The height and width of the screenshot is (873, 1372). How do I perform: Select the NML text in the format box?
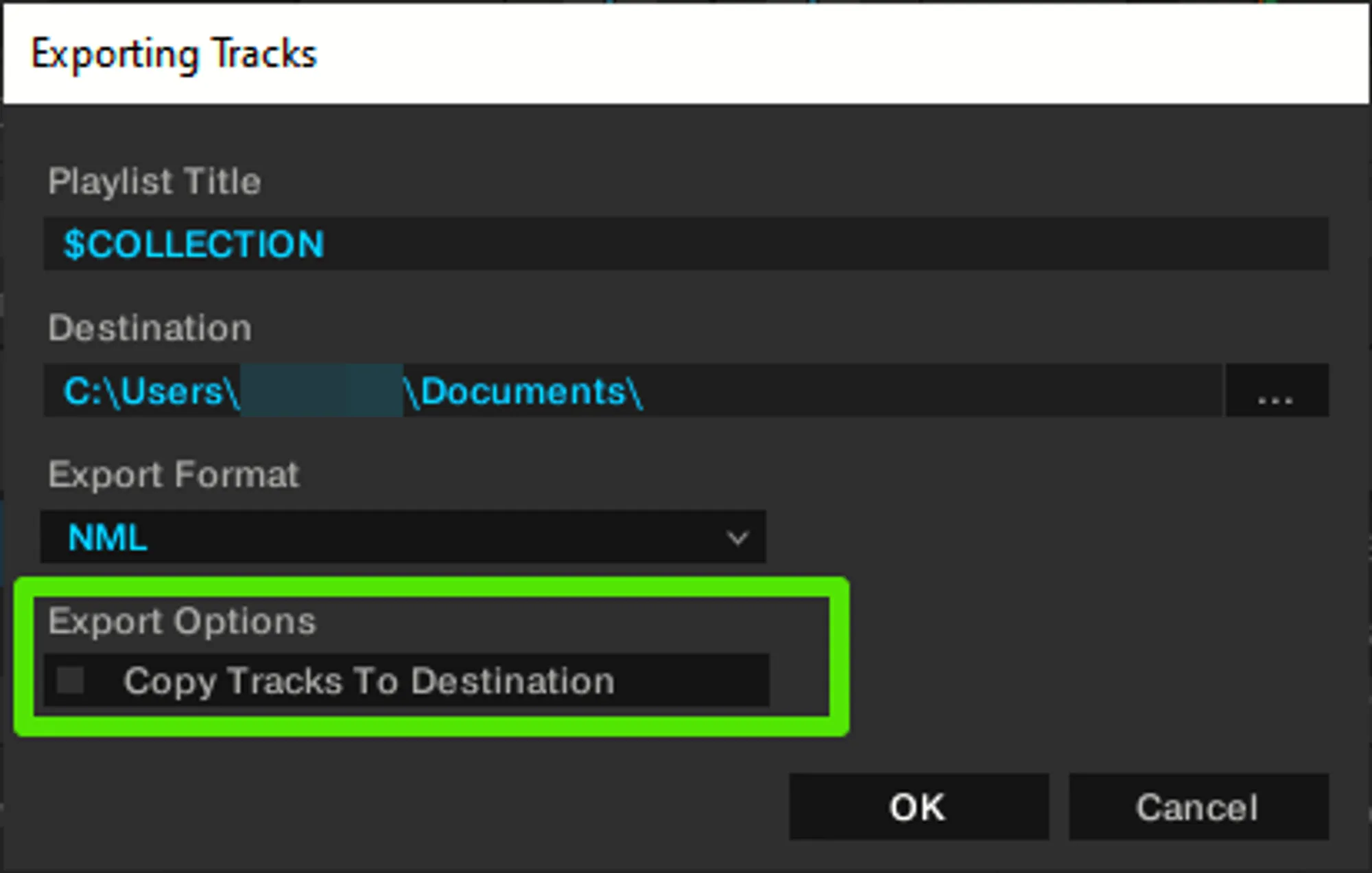pyautogui.click(x=108, y=537)
